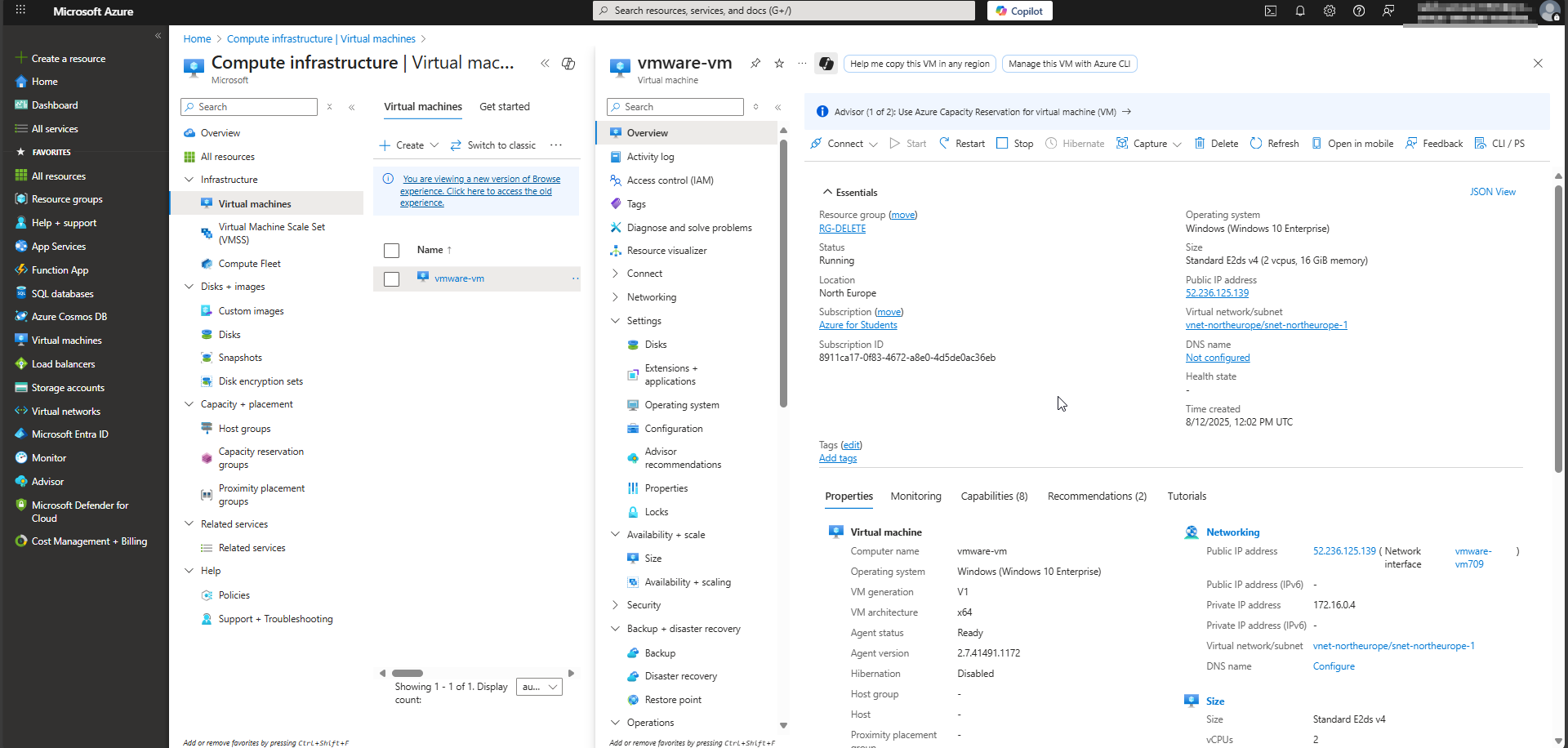Check the vmware-vm row checkbox
The height and width of the screenshot is (748, 1568).
tap(392, 279)
